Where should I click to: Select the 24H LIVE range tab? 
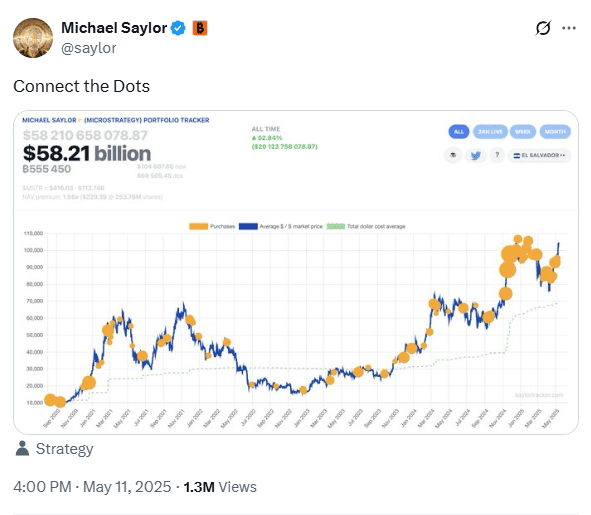(490, 132)
